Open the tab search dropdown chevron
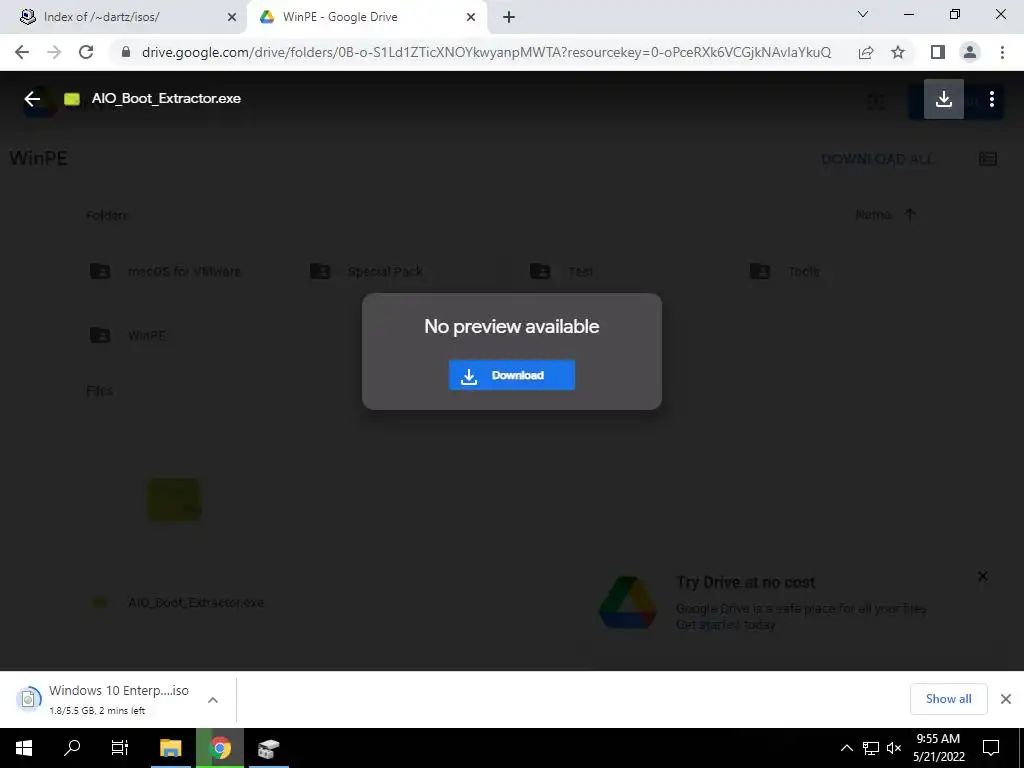The image size is (1024, 768). [862, 14]
